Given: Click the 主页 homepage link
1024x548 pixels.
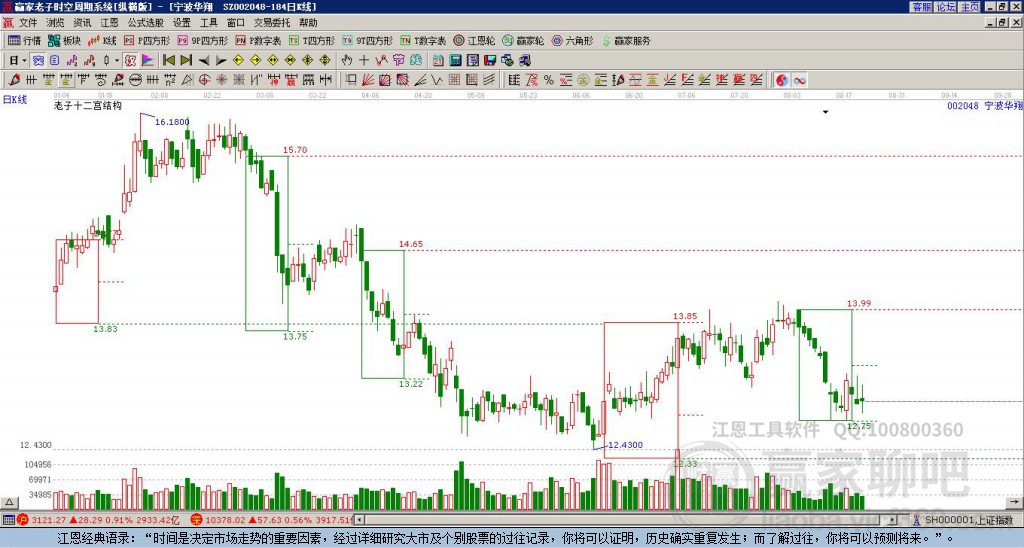Looking at the screenshot, I should (970, 7).
